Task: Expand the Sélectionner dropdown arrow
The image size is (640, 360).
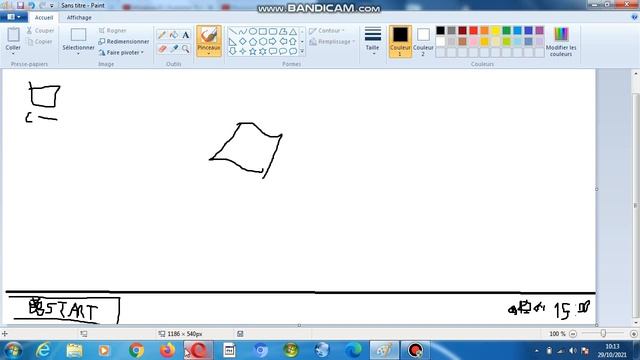Action: click(78, 53)
